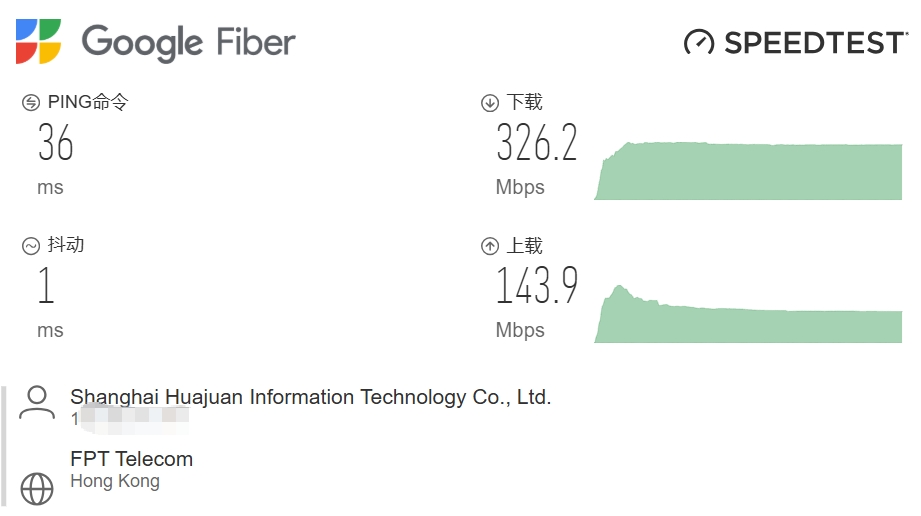The height and width of the screenshot is (516, 921).
Task: Click the Google Fiber wordmark text
Action: coord(188,43)
